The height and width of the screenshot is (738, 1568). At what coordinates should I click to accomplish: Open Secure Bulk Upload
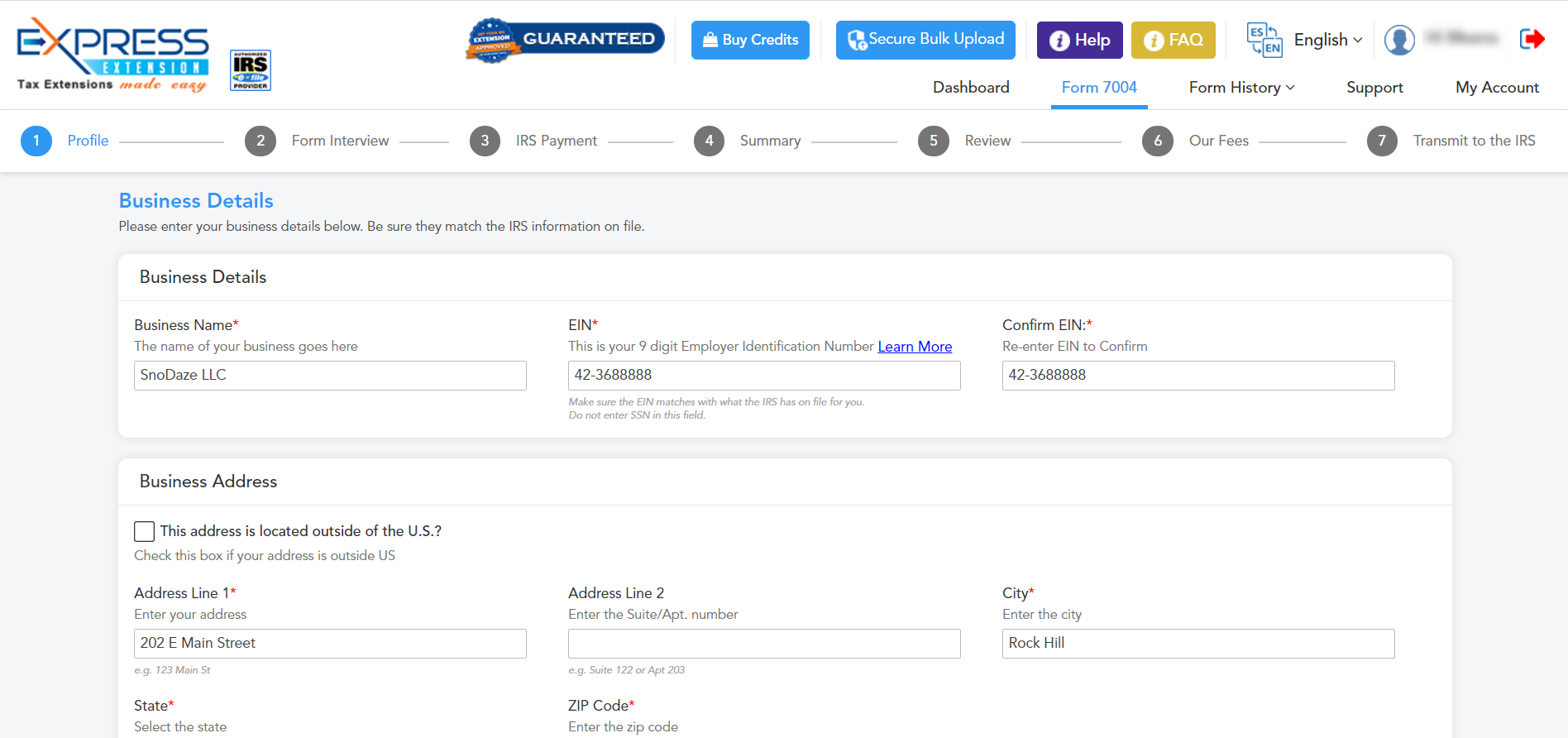tap(925, 40)
